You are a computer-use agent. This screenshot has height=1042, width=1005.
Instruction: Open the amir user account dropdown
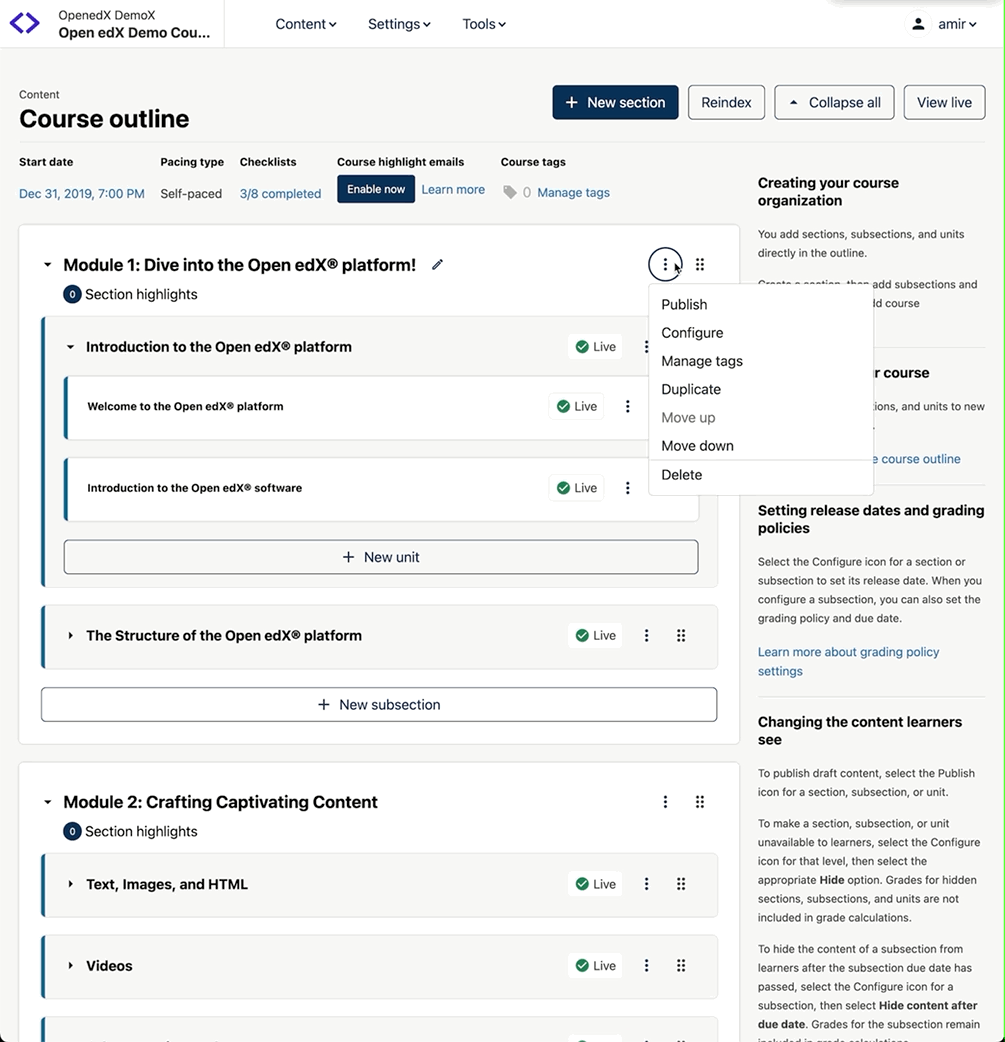[944, 24]
